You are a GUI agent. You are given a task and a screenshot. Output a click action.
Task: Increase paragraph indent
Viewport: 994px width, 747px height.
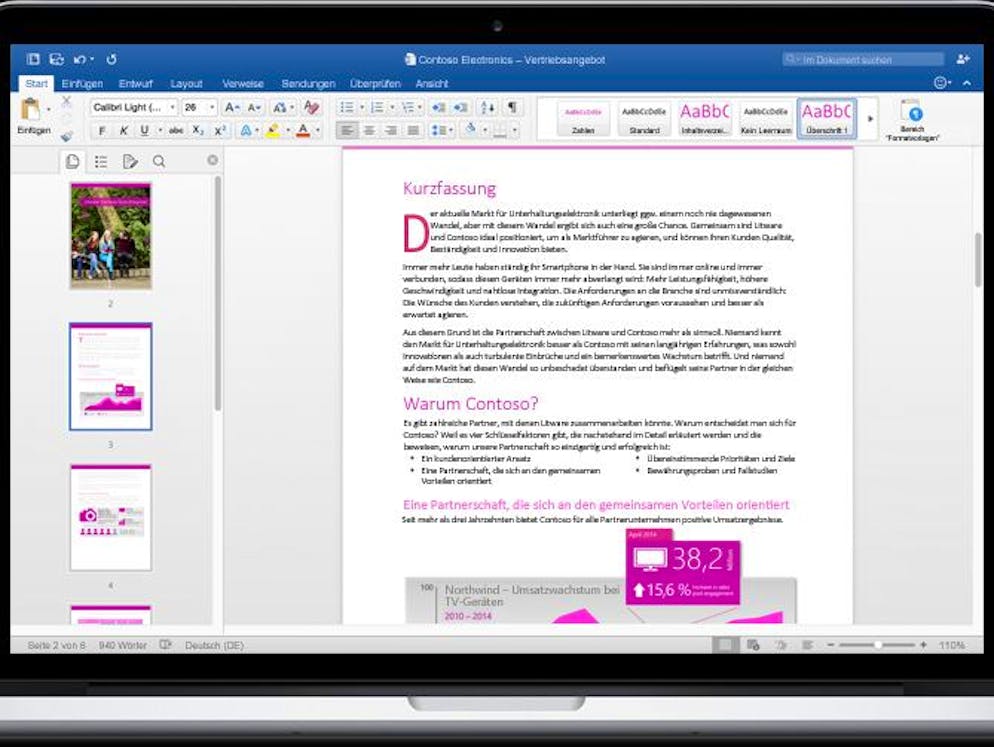pos(461,108)
